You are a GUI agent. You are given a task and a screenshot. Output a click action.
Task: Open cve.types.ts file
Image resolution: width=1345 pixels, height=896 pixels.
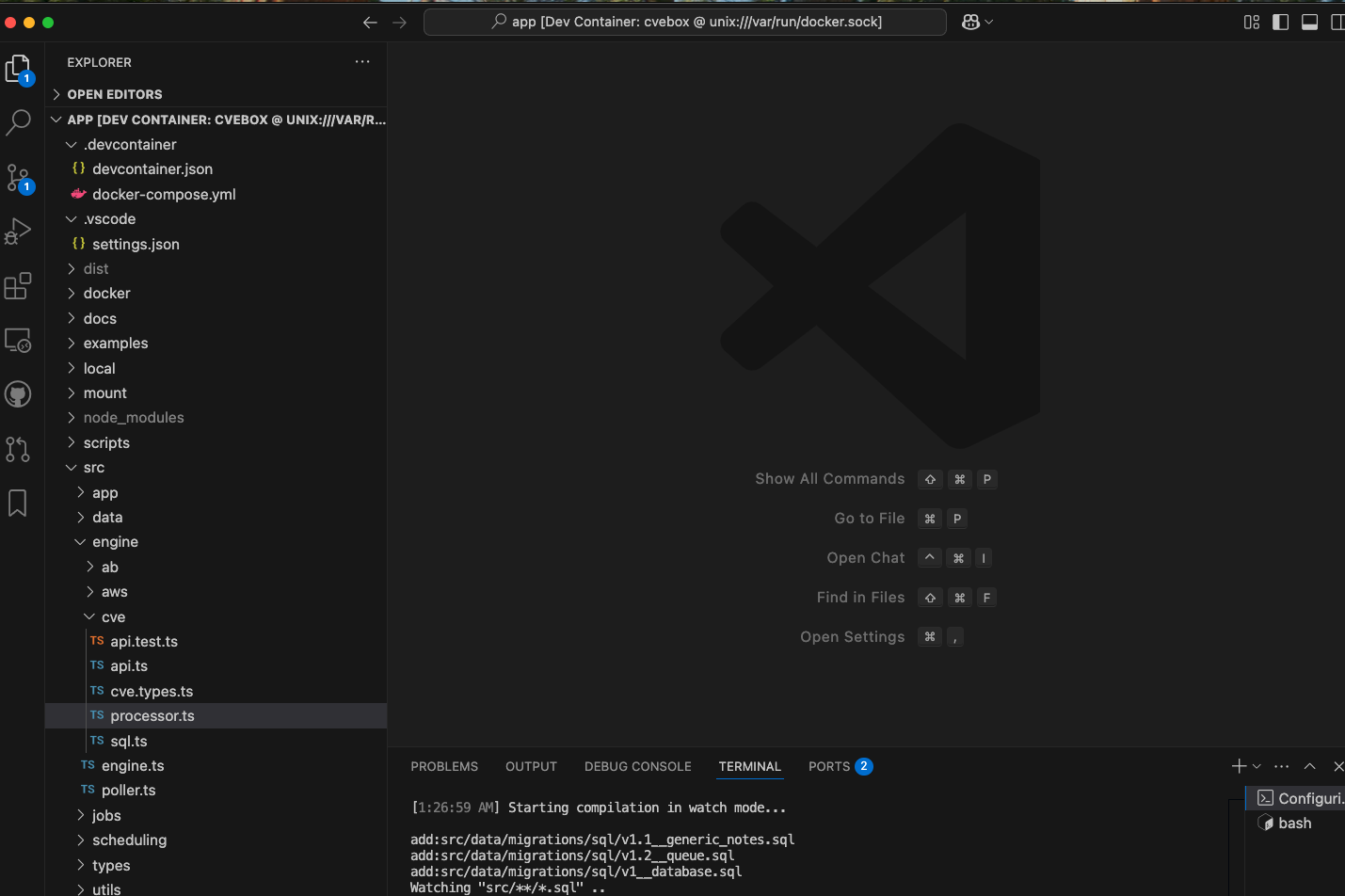tap(216, 691)
